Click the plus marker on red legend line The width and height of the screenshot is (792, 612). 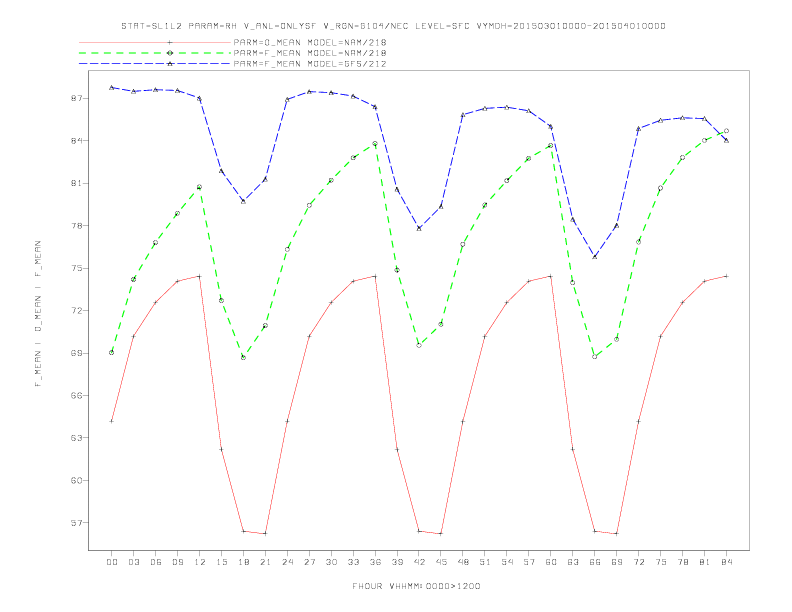tap(170, 42)
